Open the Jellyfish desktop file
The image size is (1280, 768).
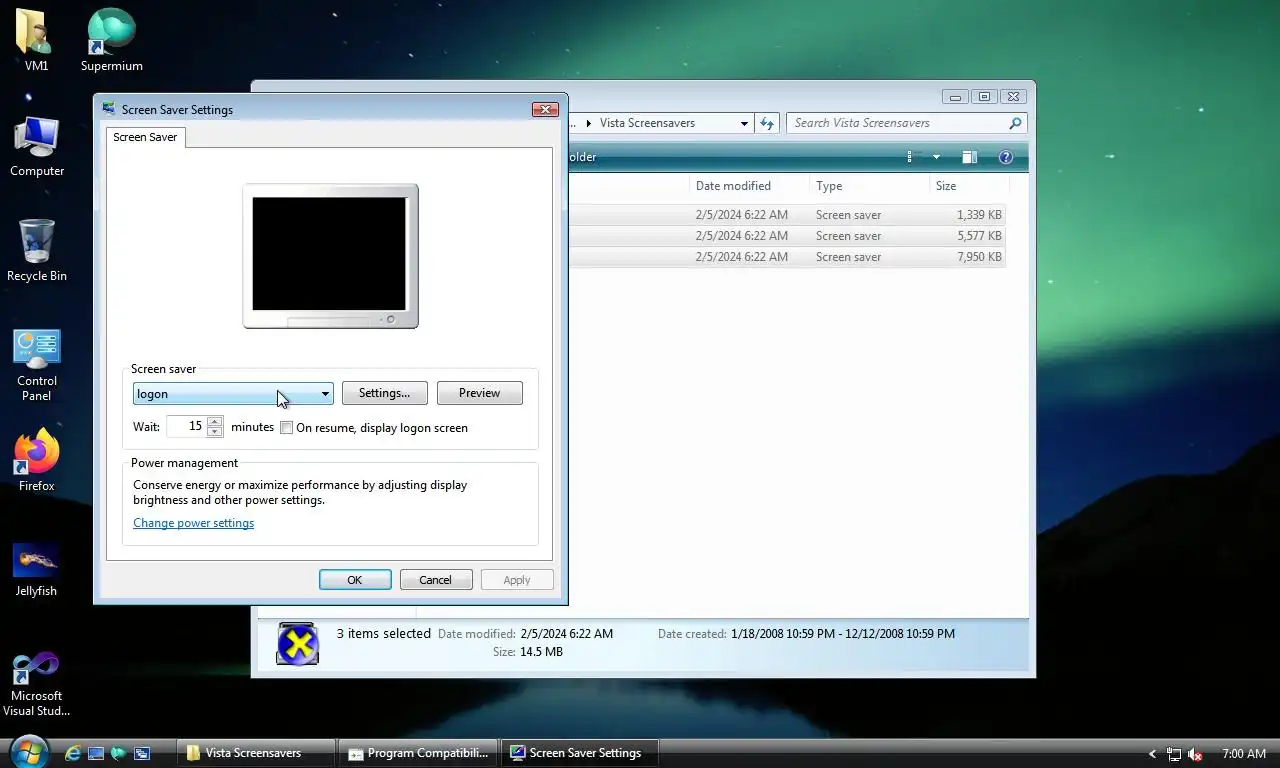tap(36, 570)
